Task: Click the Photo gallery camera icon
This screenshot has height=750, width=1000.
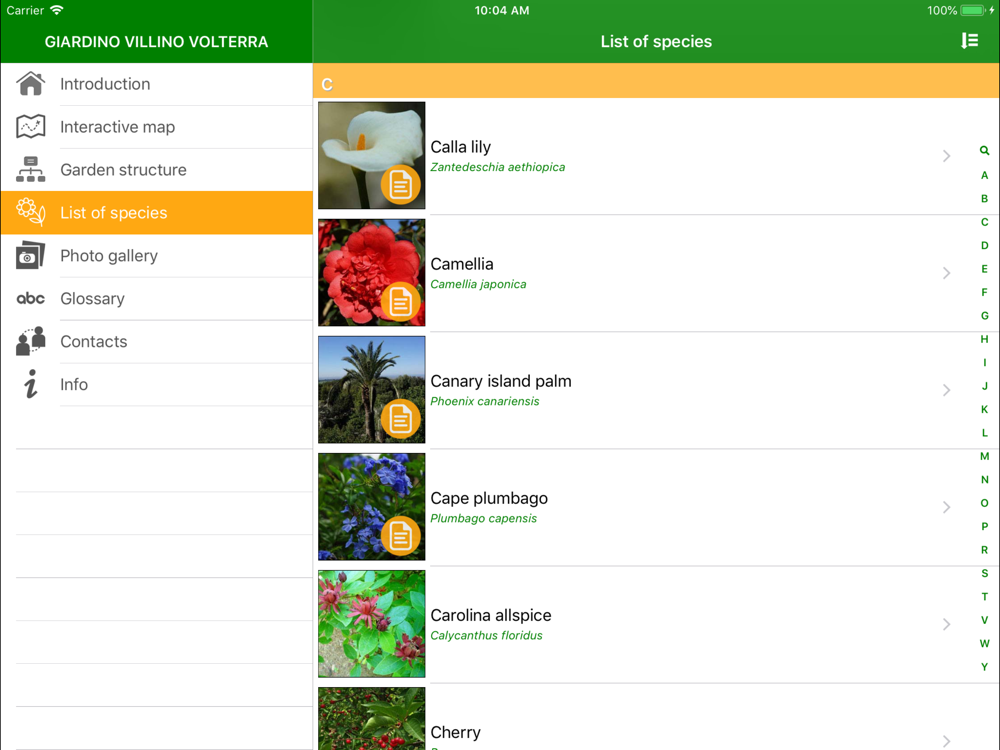Action: pyautogui.click(x=31, y=256)
